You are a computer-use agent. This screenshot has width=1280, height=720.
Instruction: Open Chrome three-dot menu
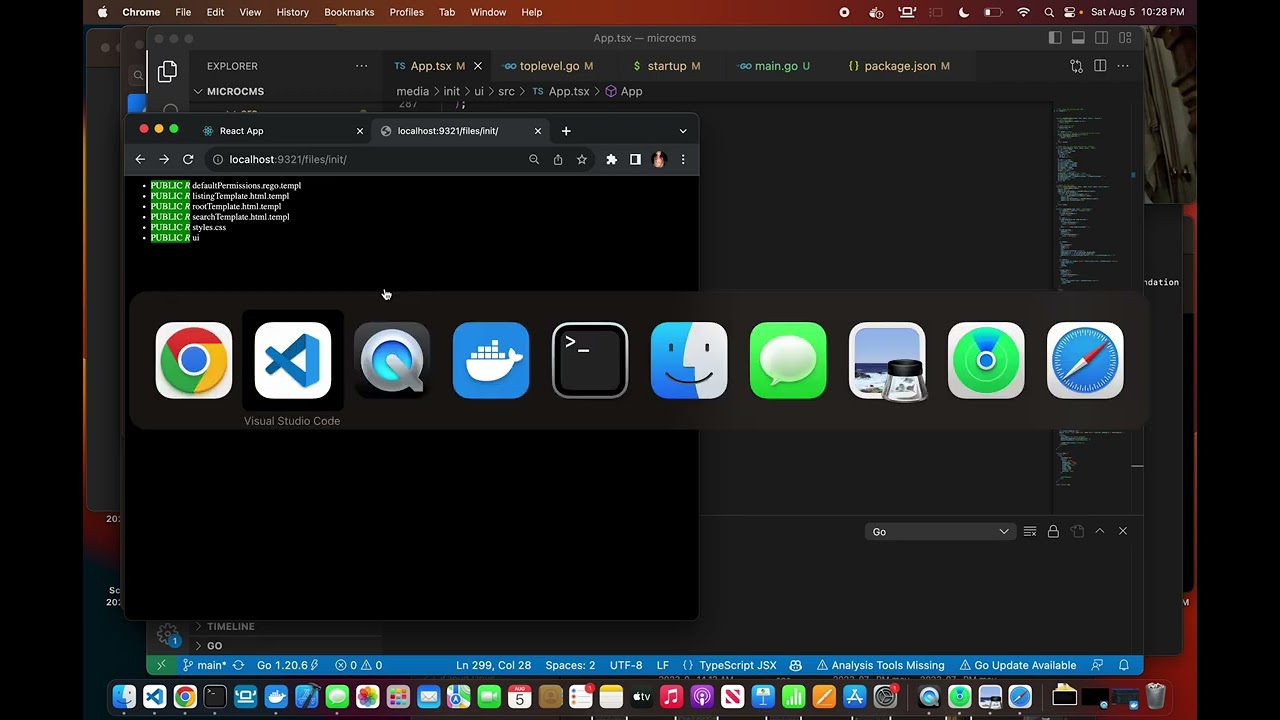(x=683, y=159)
